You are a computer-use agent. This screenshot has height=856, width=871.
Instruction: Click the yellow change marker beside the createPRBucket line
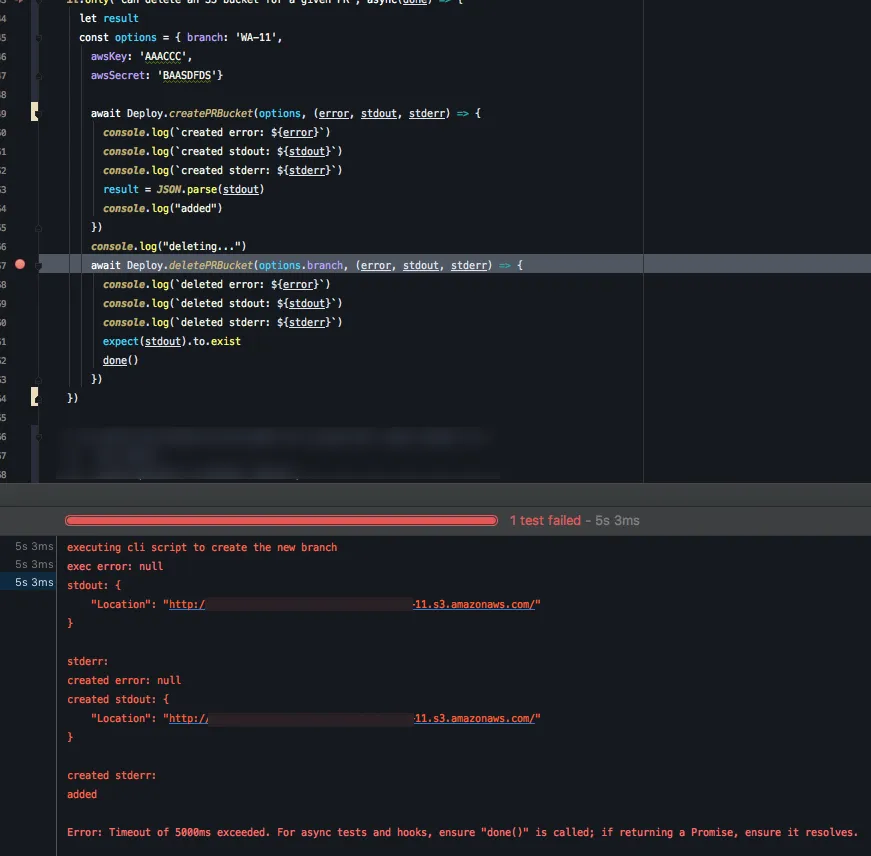pos(34,111)
